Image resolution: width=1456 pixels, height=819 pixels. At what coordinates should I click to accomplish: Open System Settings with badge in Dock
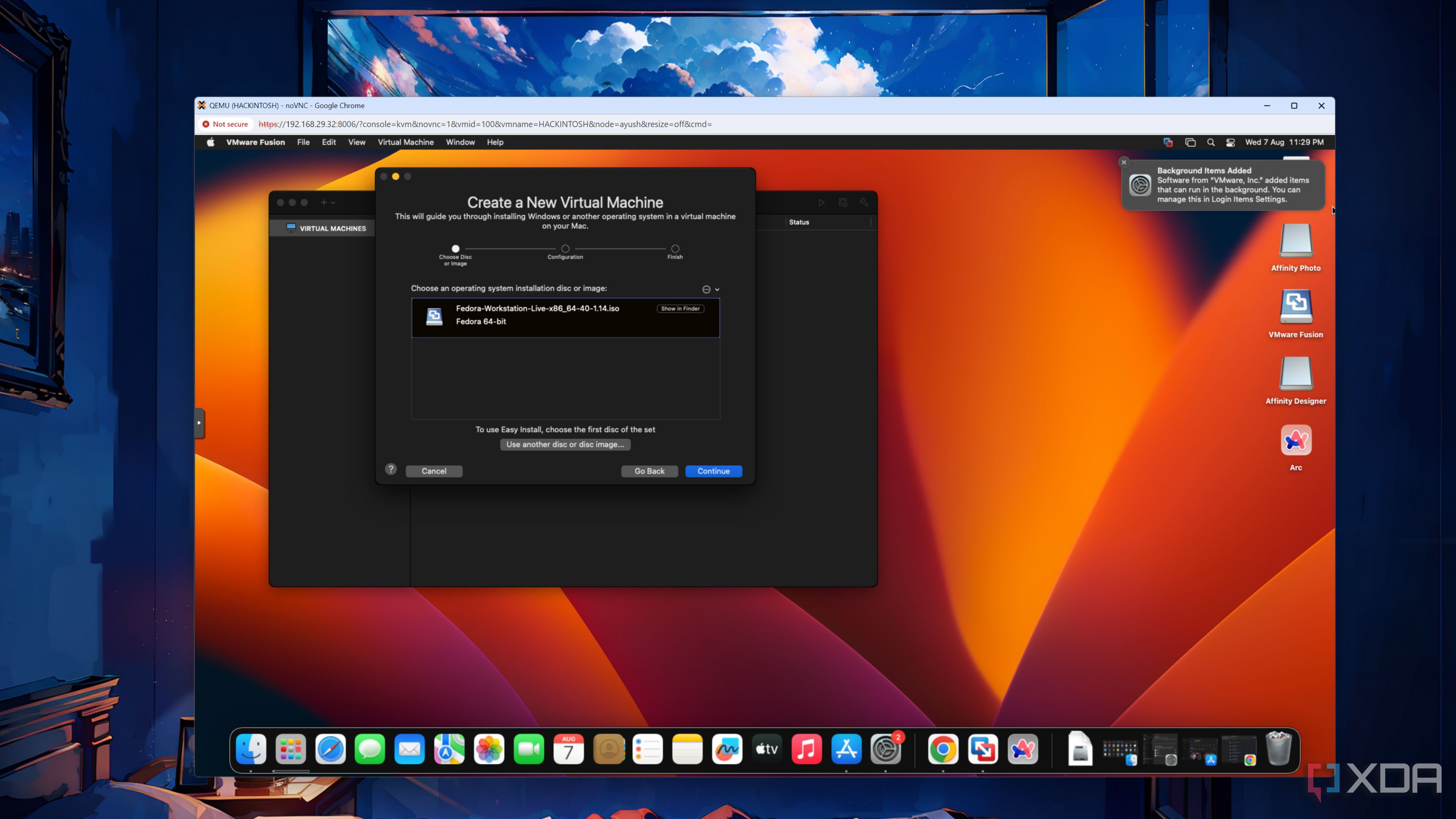tap(886, 750)
